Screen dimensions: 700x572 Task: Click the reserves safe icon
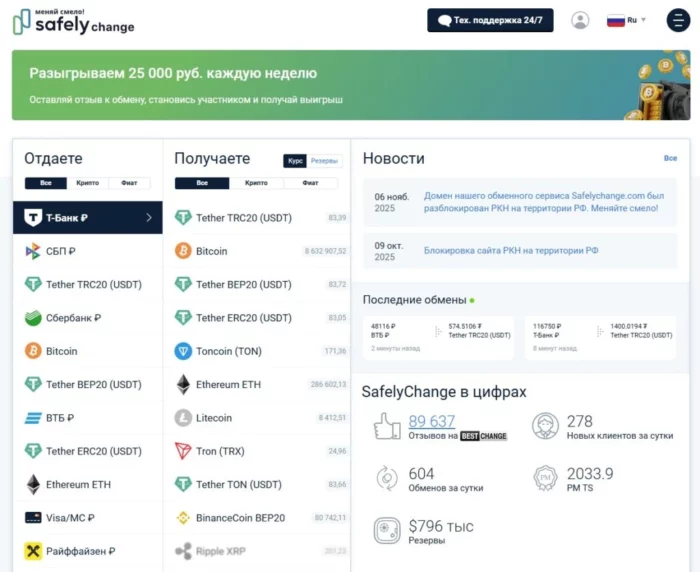click(x=387, y=530)
